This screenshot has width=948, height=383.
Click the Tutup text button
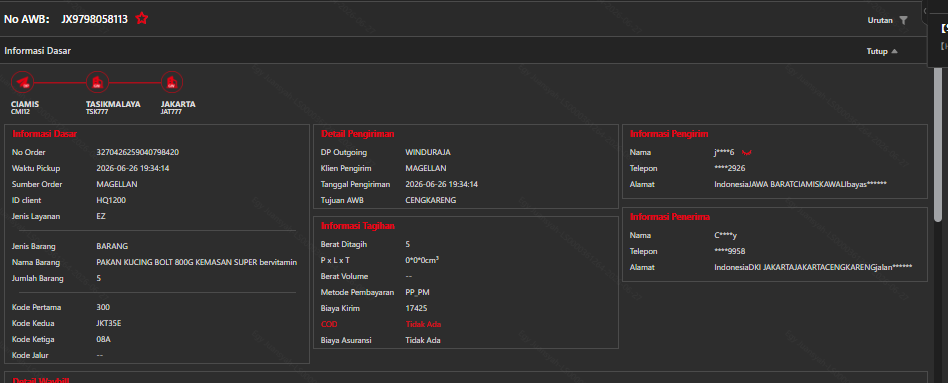tap(877, 51)
